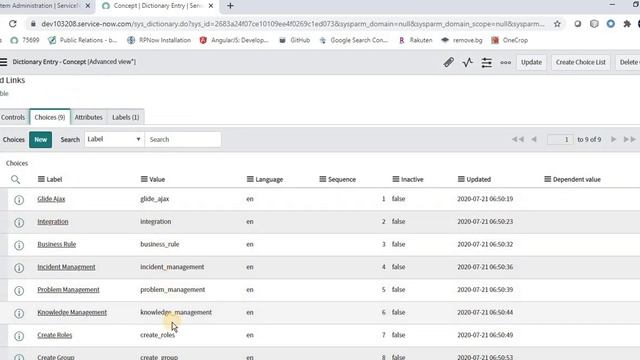Go to first page of choices
Viewport: 640px width, 360px height.
coord(518,139)
